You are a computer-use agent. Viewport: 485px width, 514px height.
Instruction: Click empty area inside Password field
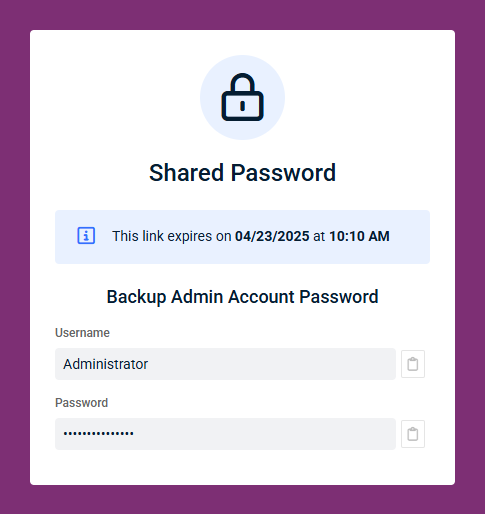coord(265,434)
